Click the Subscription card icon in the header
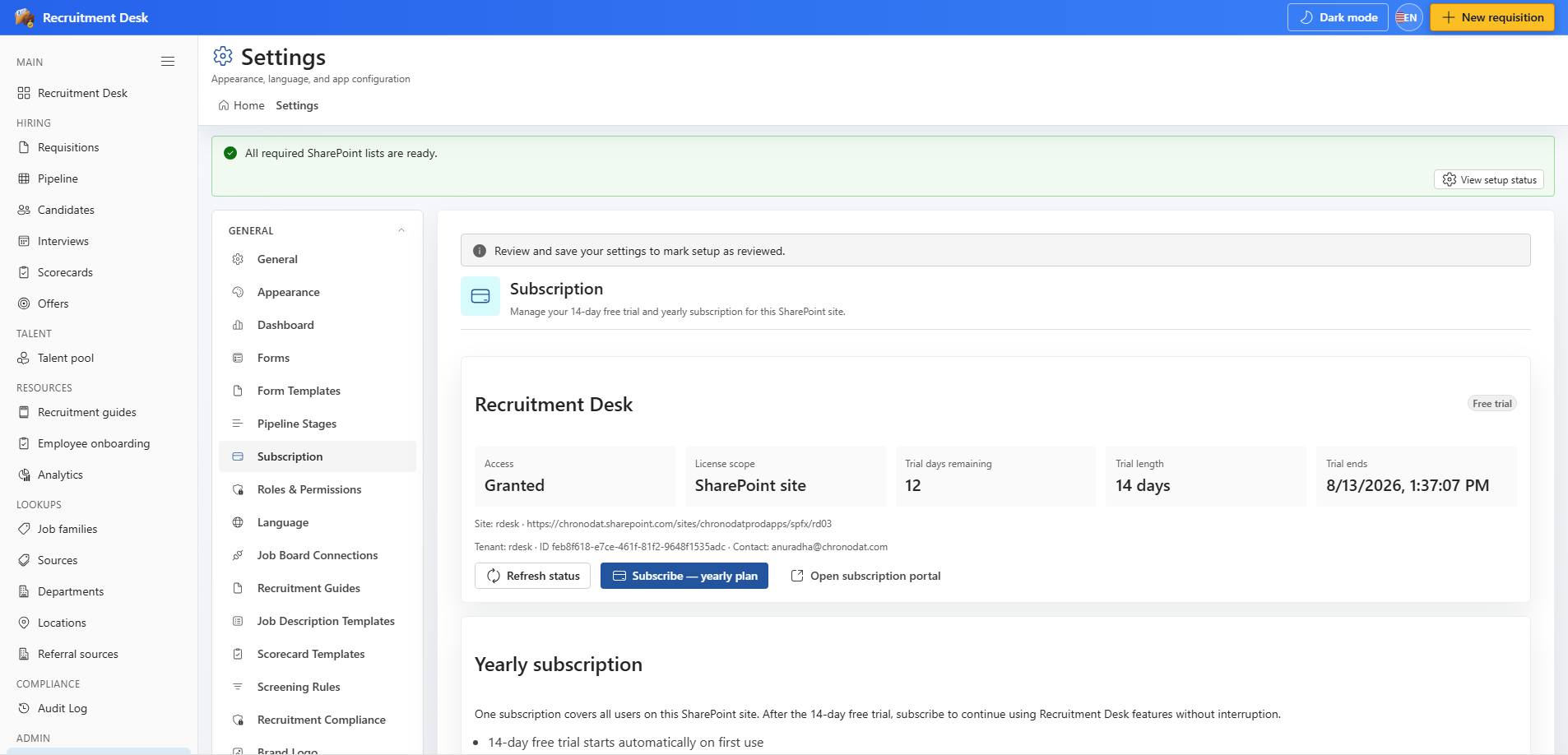This screenshot has height=755, width=1568. click(x=480, y=296)
